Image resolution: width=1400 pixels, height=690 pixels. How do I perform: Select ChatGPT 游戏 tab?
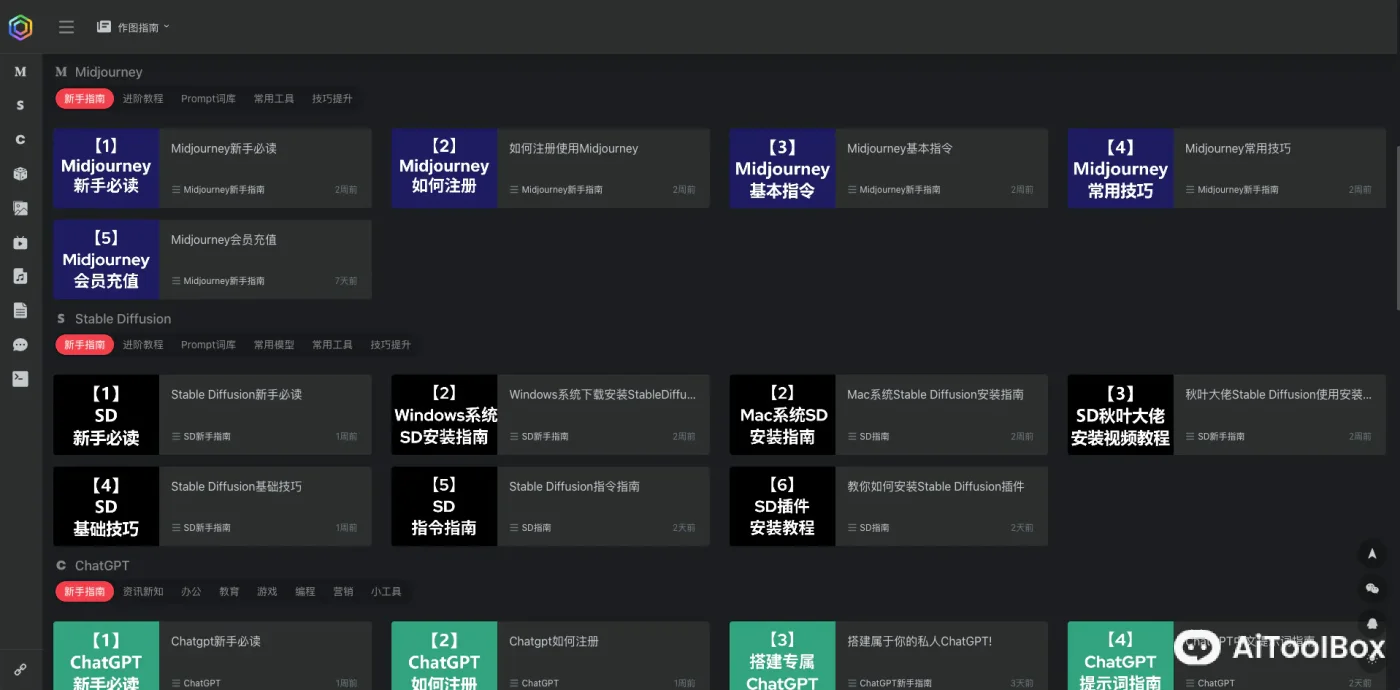click(267, 592)
